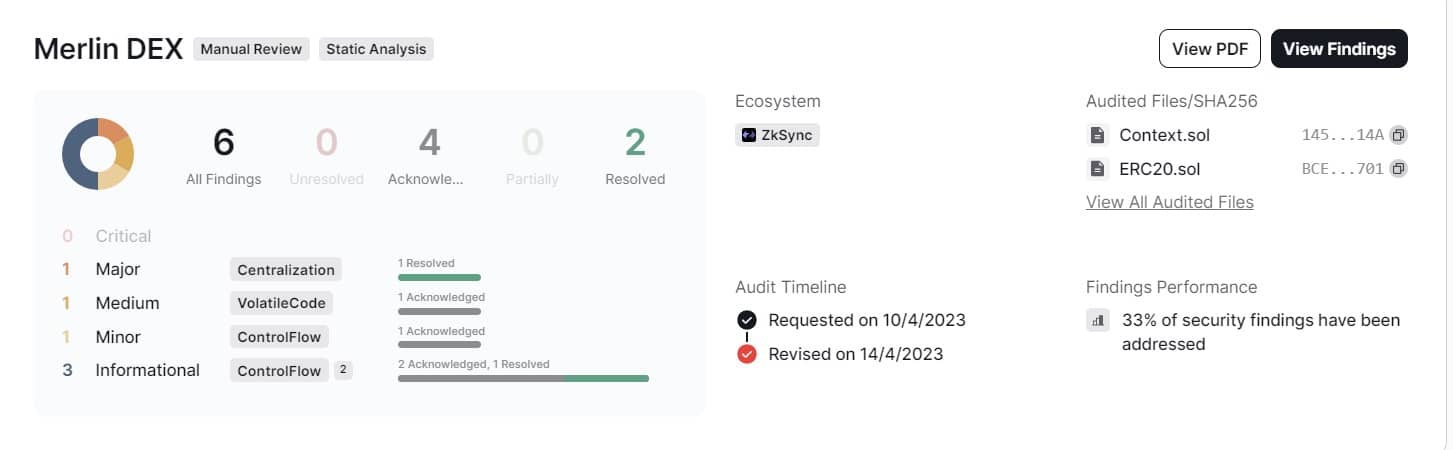The image size is (1453, 450).
Task: Open View All Audited Files link
Action: click(x=1170, y=202)
